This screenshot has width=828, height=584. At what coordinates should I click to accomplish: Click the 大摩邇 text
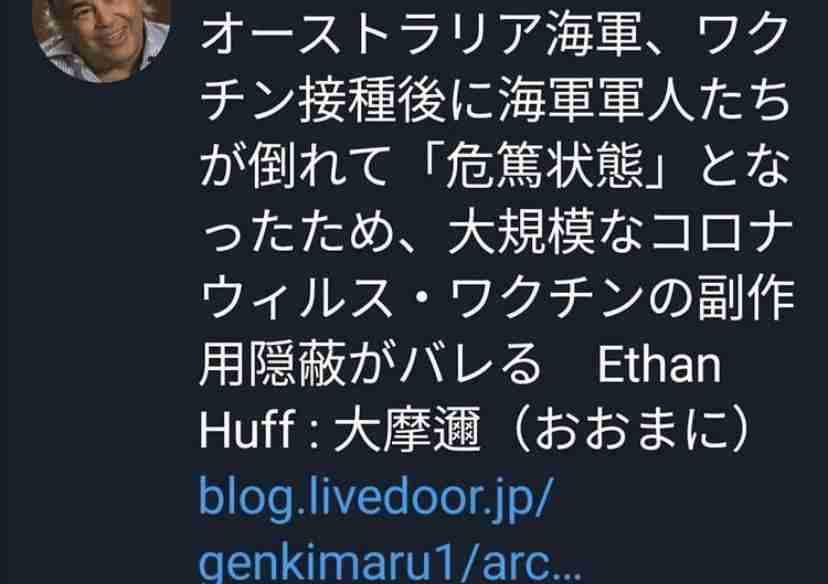[407, 429]
